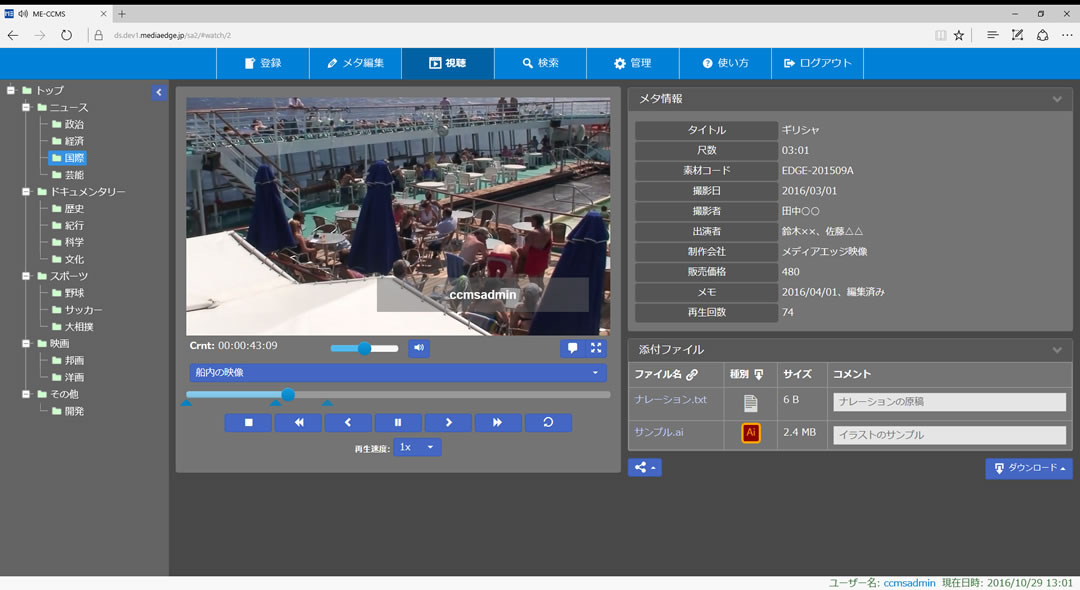Click the Illustrator Ai file icon

point(751,433)
